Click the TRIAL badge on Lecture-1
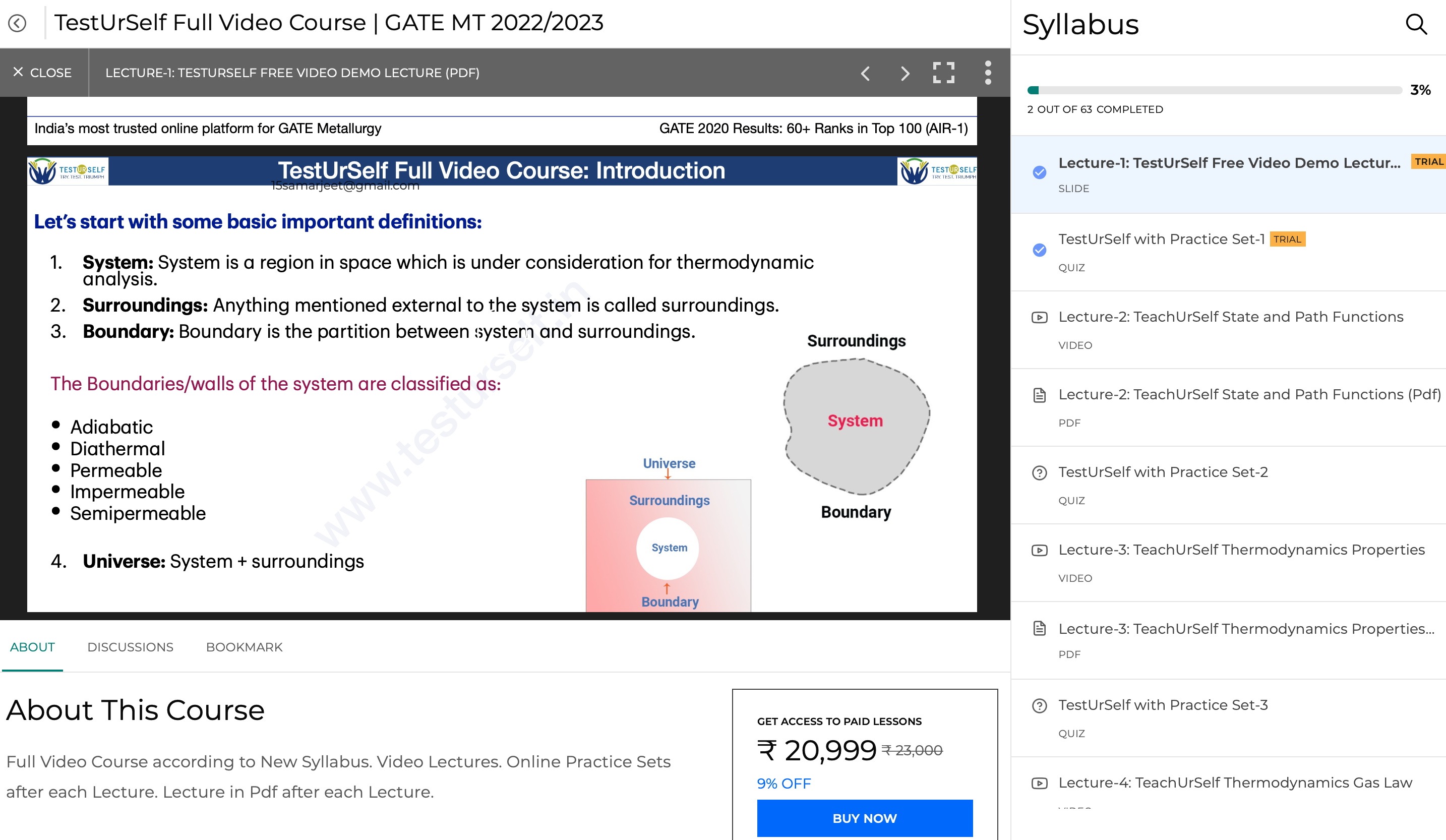The width and height of the screenshot is (1446, 840). [x=1428, y=161]
